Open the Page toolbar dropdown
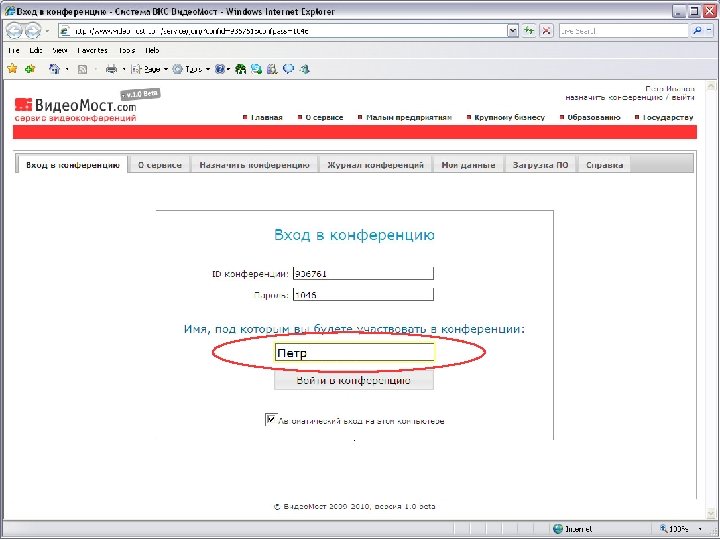Viewport: 720px width, 540px height. tap(149, 69)
